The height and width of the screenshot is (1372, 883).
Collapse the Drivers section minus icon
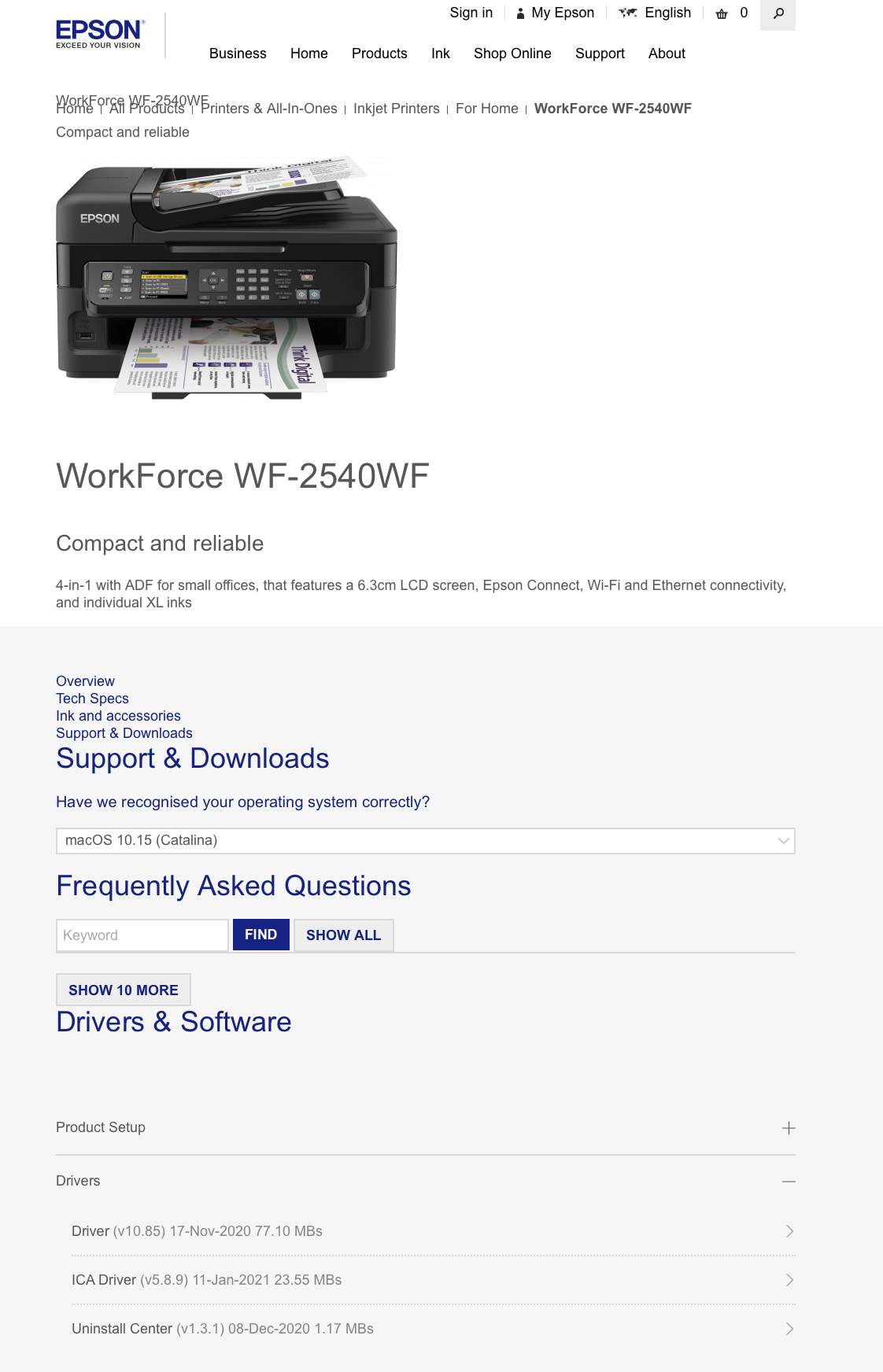pyautogui.click(x=789, y=1182)
